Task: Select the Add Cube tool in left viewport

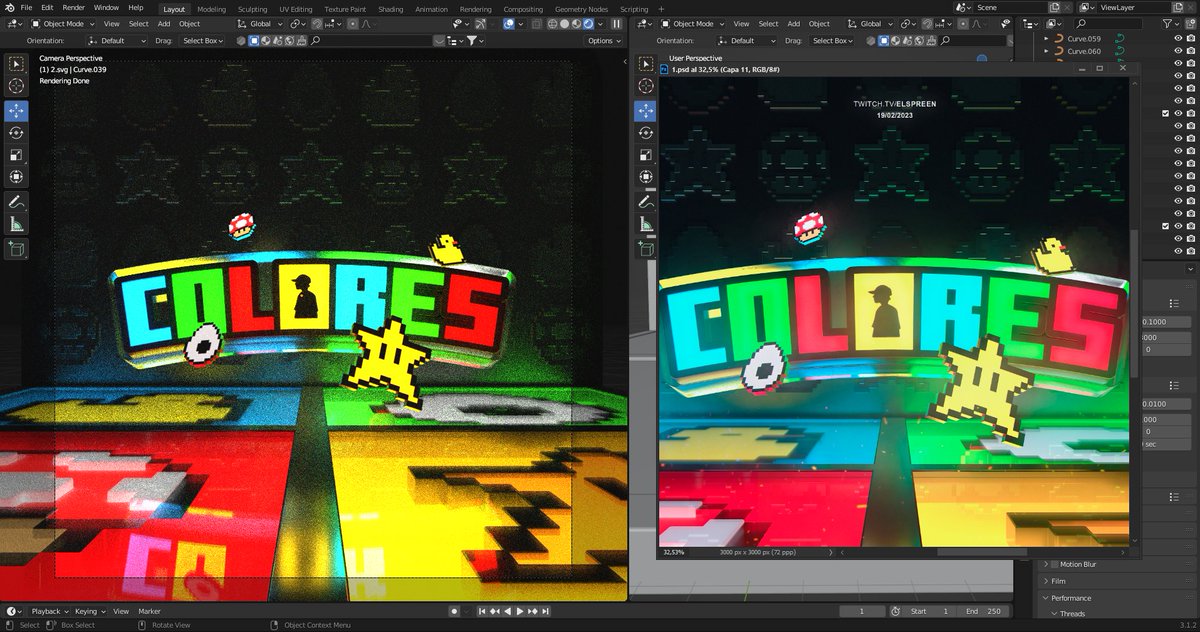Action: 17,249
